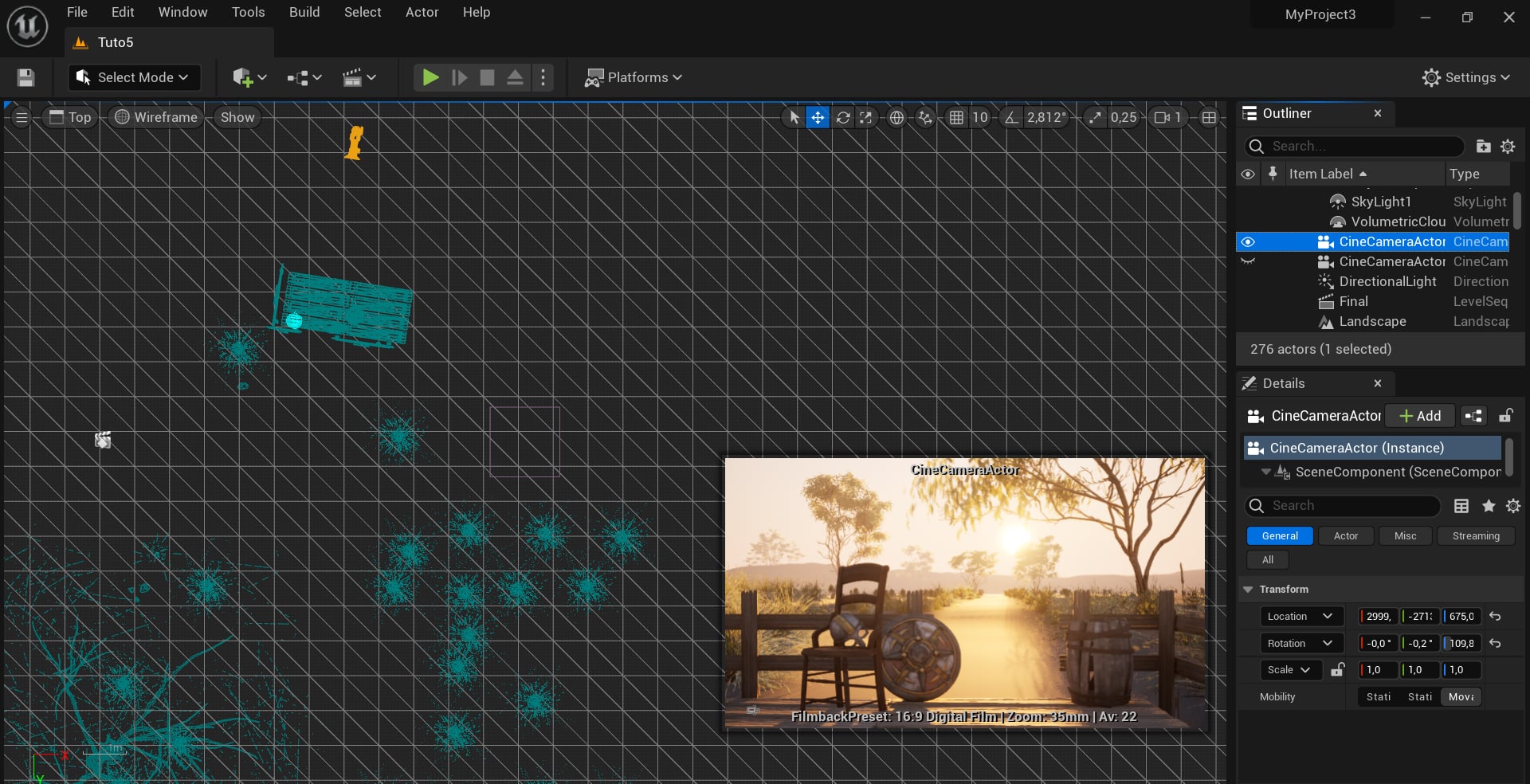Open the Select Mode dropdown
The width and height of the screenshot is (1530, 784).
click(x=133, y=77)
